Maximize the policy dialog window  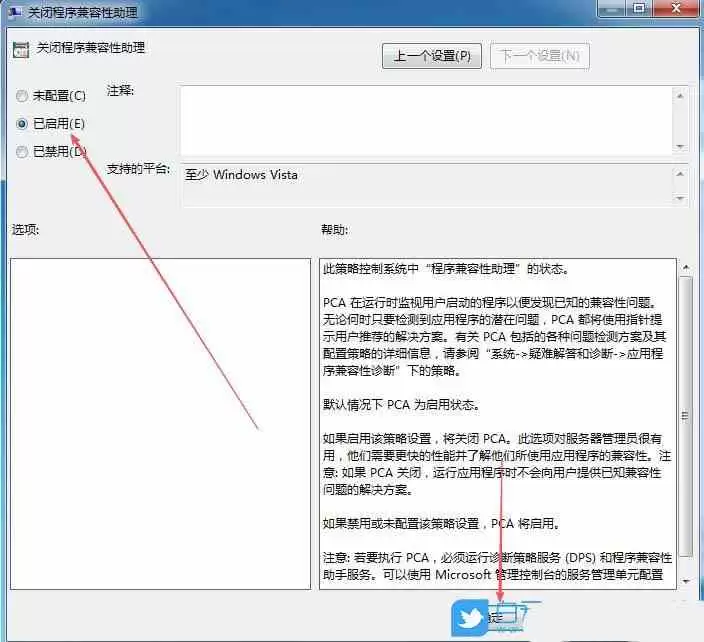pyautogui.click(x=639, y=9)
